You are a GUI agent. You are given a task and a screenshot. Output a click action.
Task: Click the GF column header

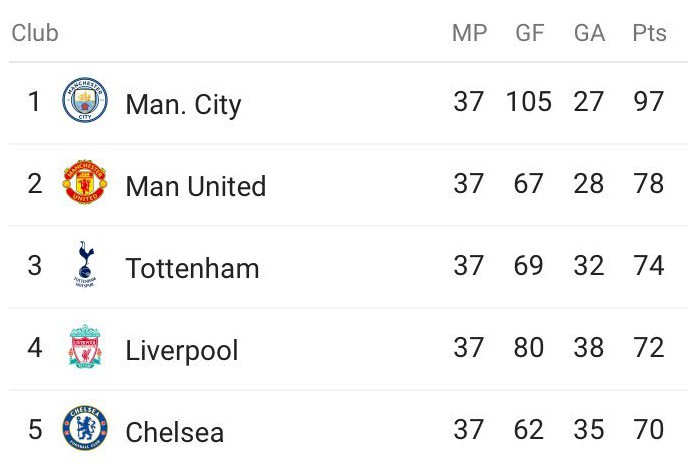530,33
